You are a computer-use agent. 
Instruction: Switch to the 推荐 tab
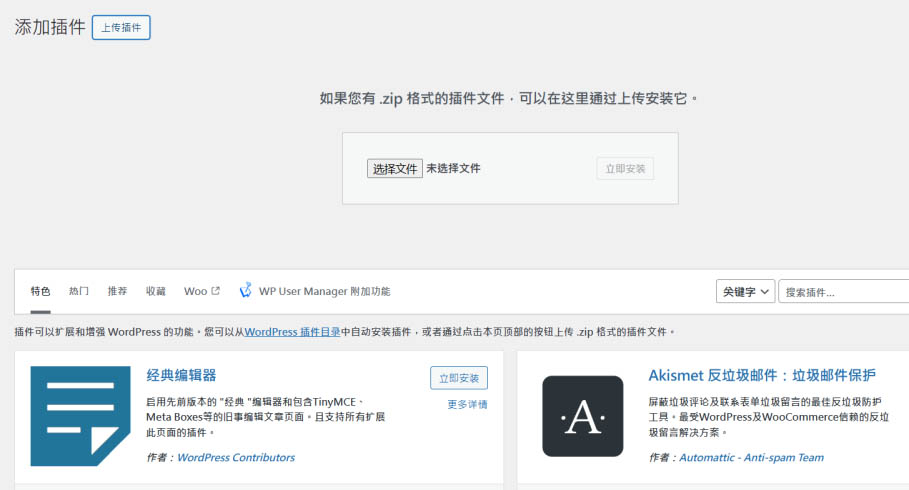117,291
